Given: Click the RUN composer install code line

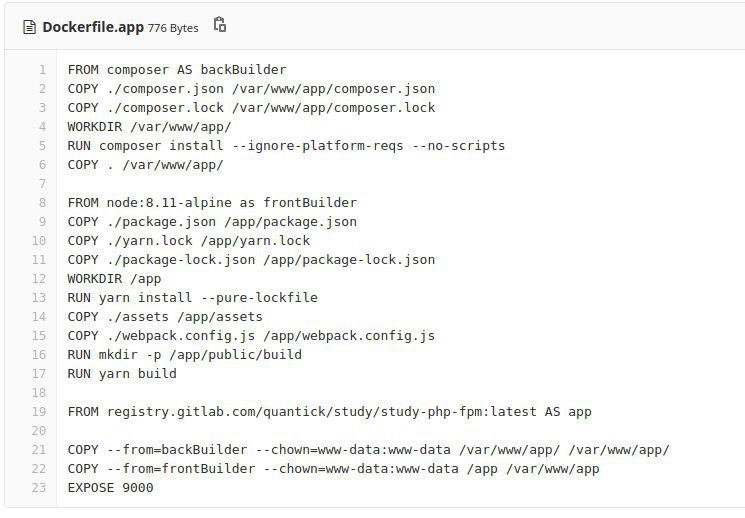Looking at the screenshot, I should 287,146.
